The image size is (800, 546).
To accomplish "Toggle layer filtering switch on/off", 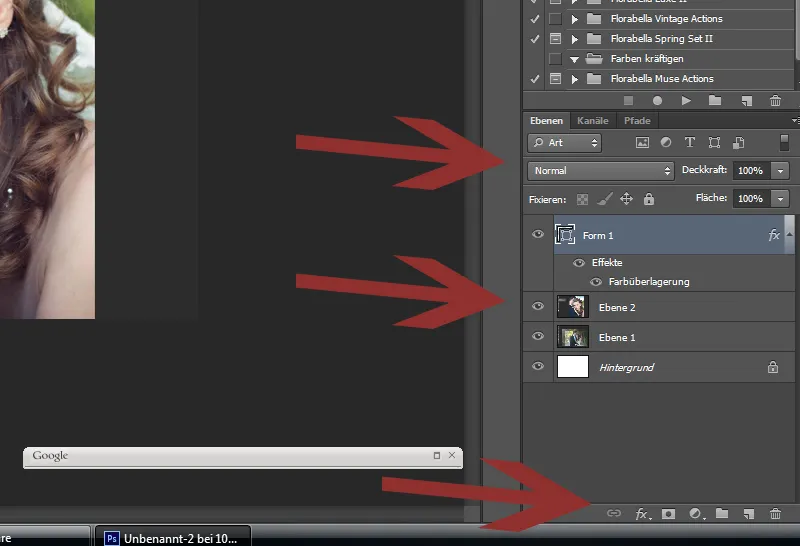I will click(784, 143).
